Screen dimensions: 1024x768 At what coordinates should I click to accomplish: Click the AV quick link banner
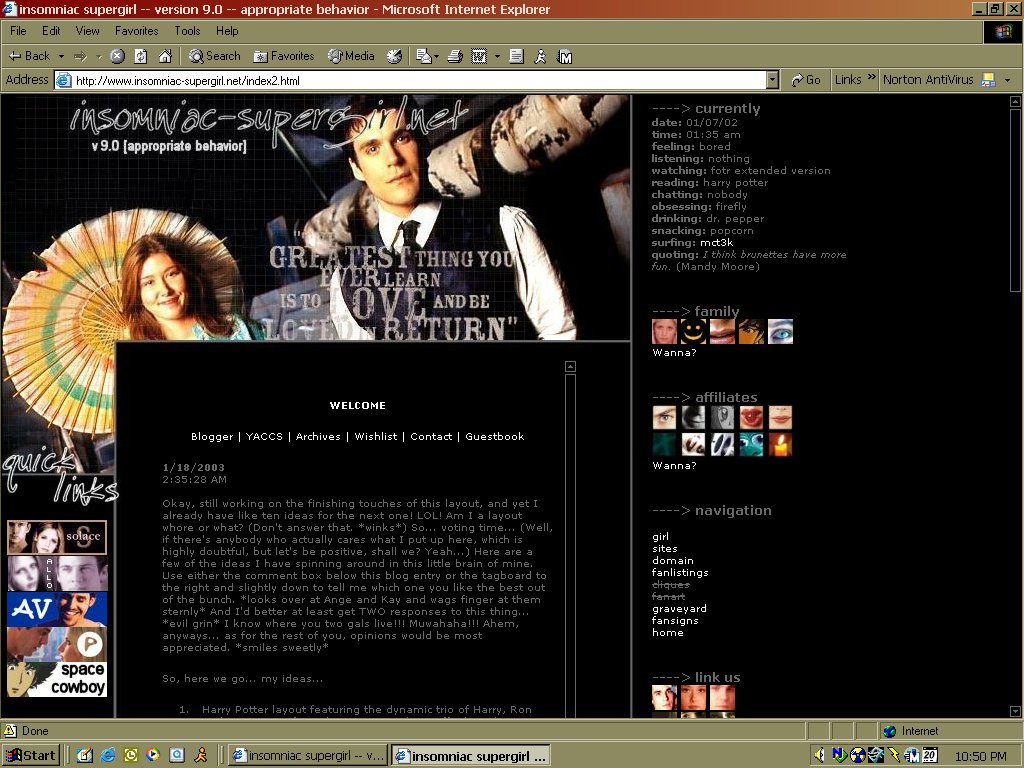[57, 609]
